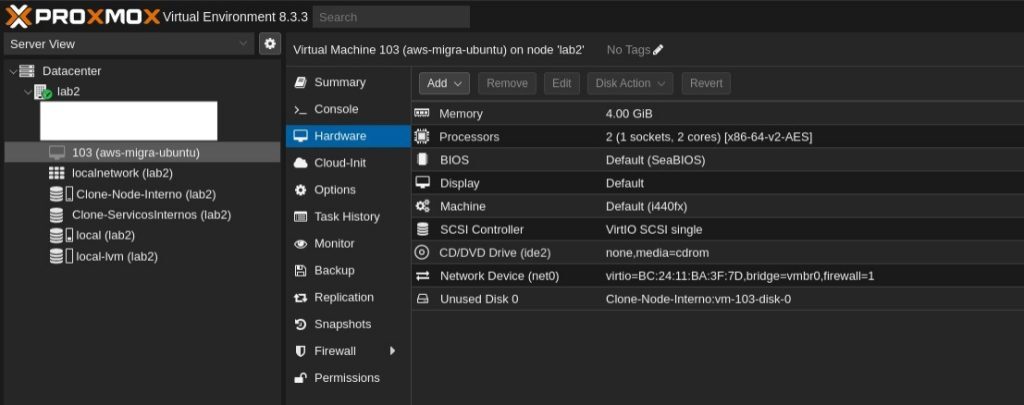Open the Snapshots tab
Screen dimensions: 1024x405
pyautogui.click(x=342, y=324)
